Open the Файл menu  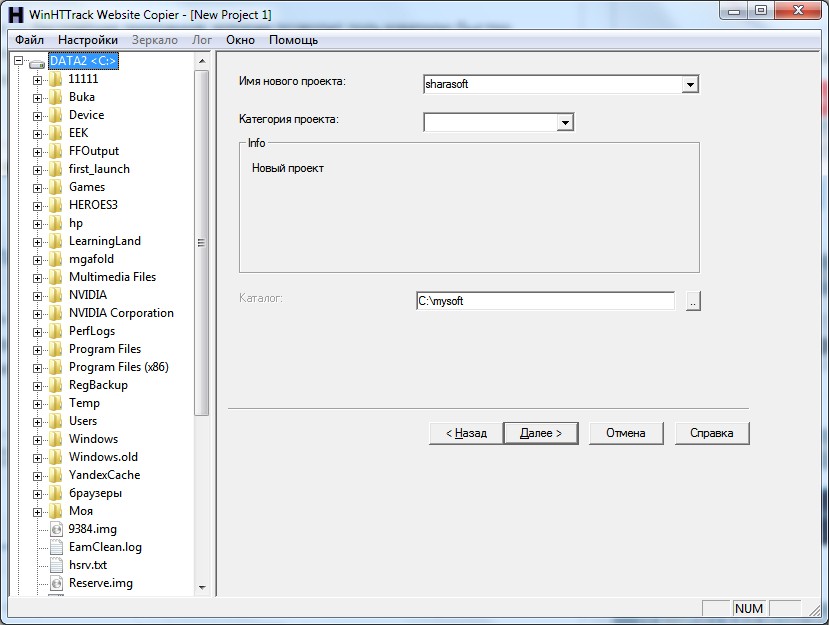(x=29, y=40)
